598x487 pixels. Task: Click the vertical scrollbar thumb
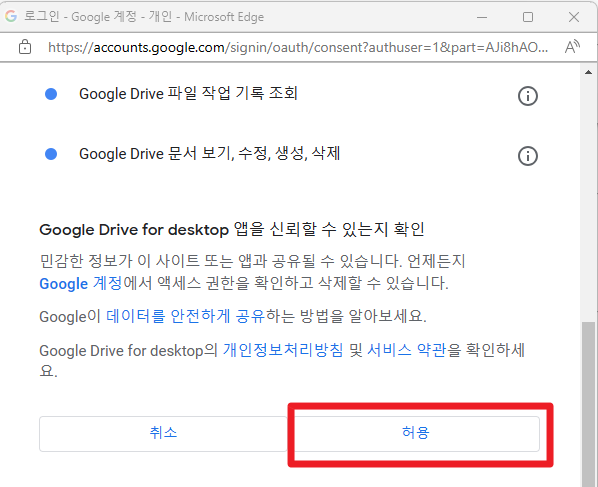(588, 404)
